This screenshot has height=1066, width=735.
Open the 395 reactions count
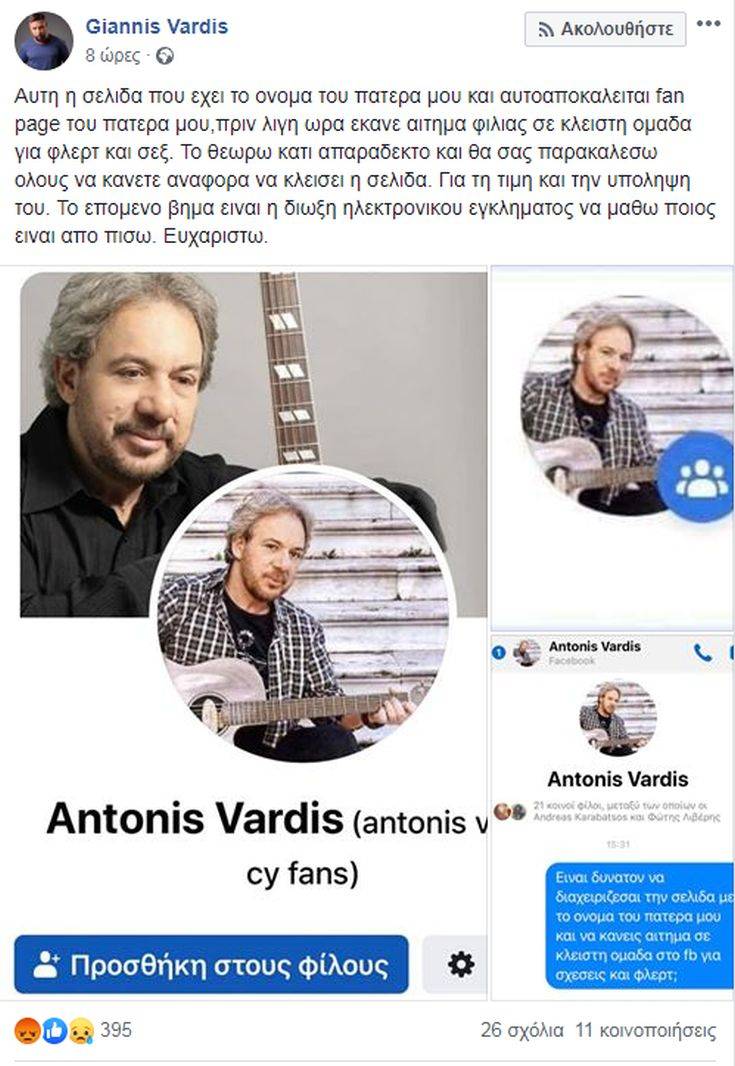coord(116,1030)
